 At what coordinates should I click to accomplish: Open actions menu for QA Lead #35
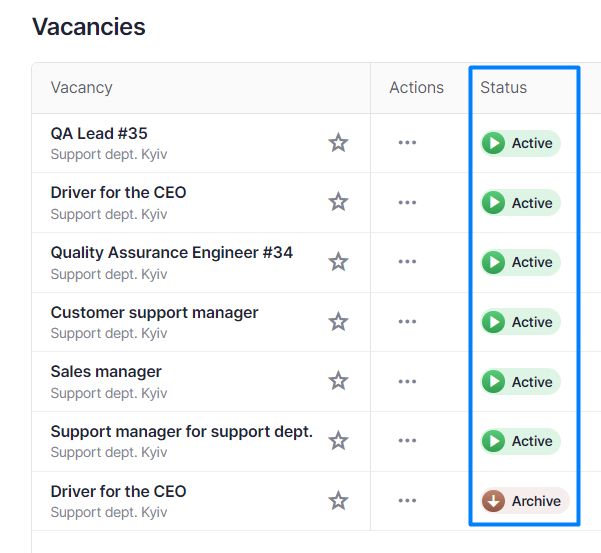click(x=407, y=143)
